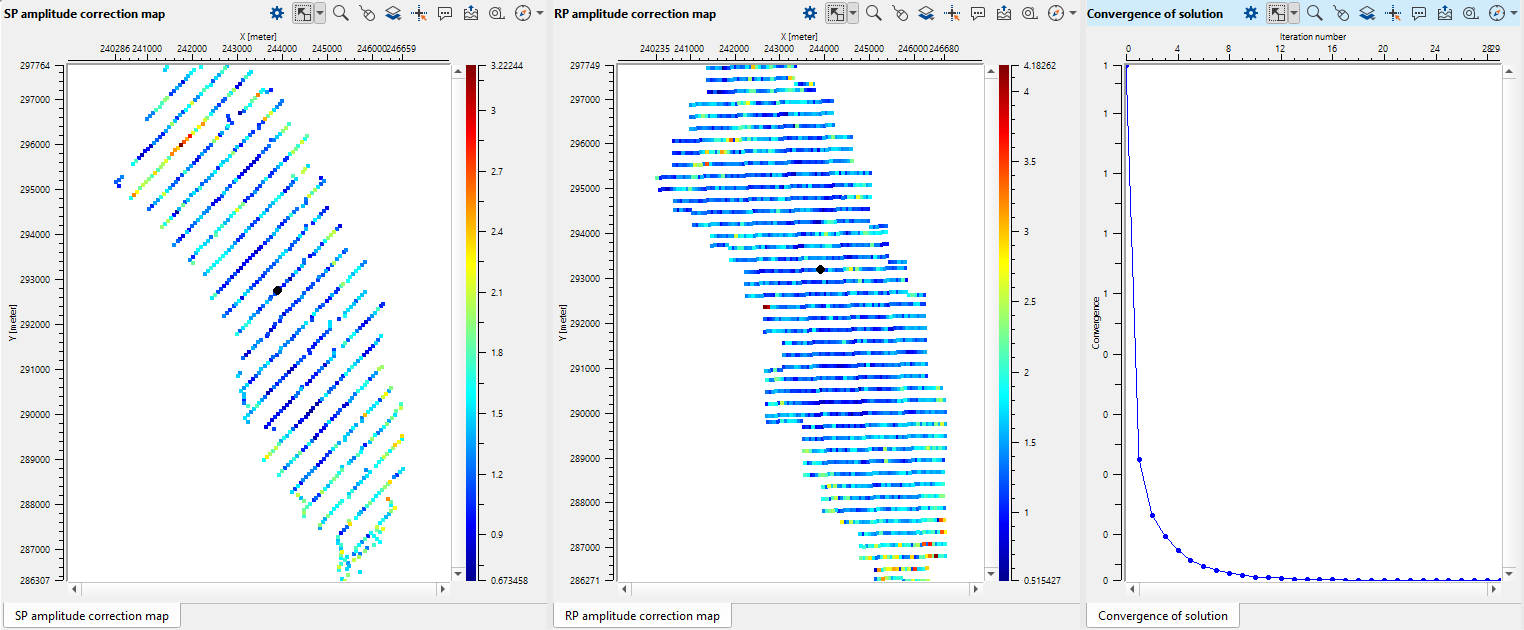The image size is (1524, 630).
Task: Select Convergence of solution bottom tab
Action: point(1162,615)
